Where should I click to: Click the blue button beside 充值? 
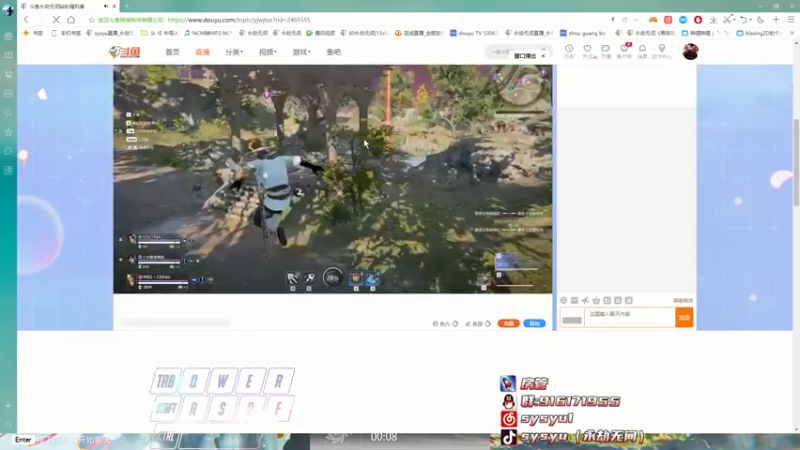534,323
